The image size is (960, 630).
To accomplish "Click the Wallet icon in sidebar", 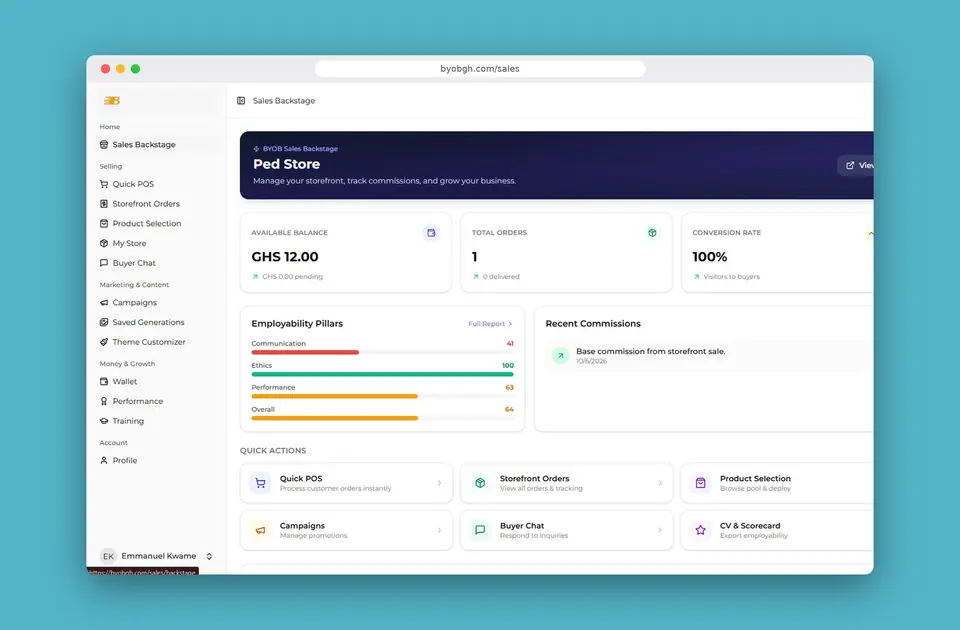I will 104,381.
